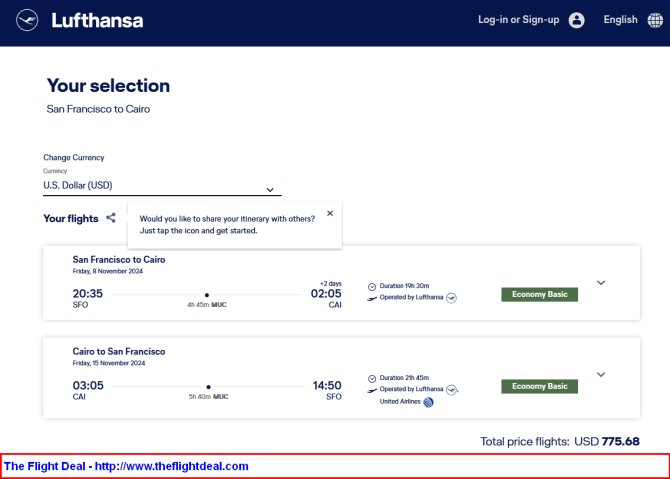Viewport: 670px width, 479px height.
Task: Click the 'United Airlines' operator text
Action: 400,402
